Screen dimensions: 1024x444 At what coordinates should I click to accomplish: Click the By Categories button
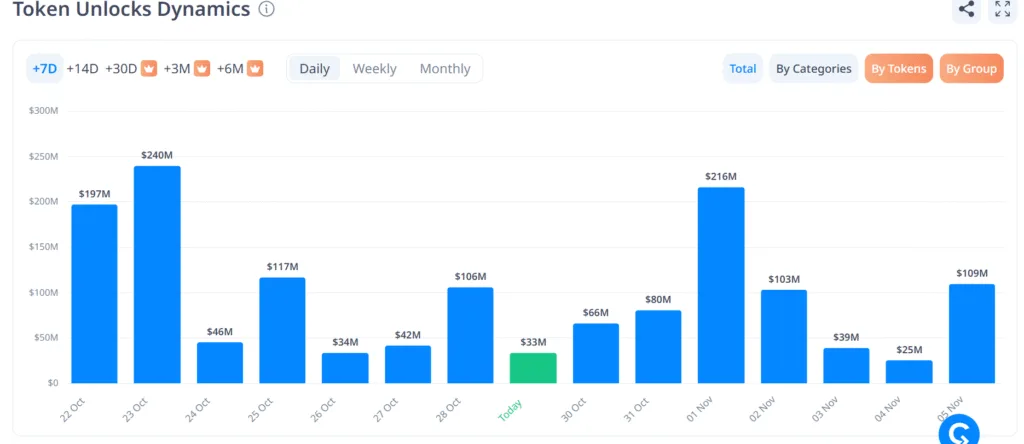coord(814,69)
